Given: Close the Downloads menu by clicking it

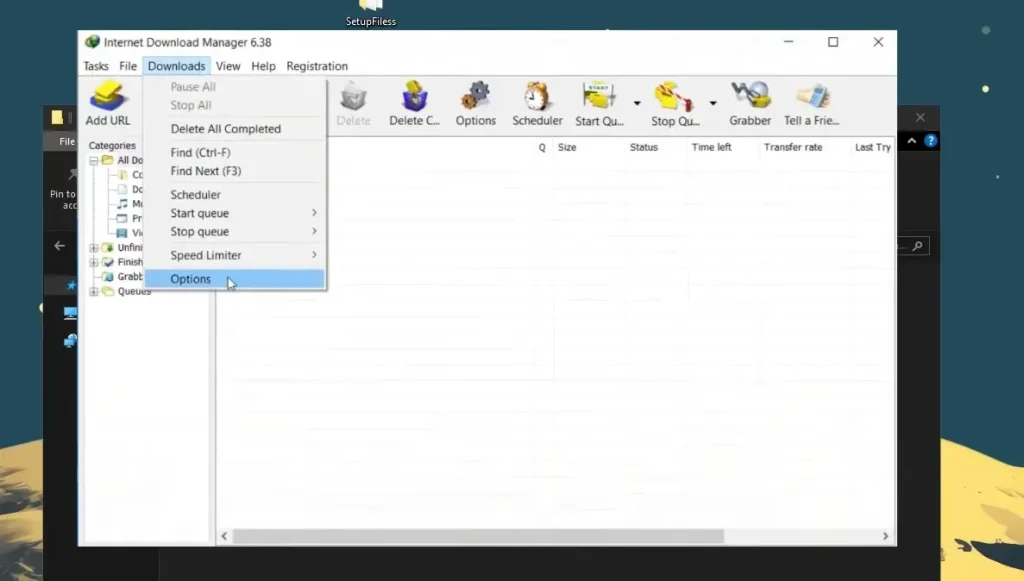Looking at the screenshot, I should (x=176, y=66).
